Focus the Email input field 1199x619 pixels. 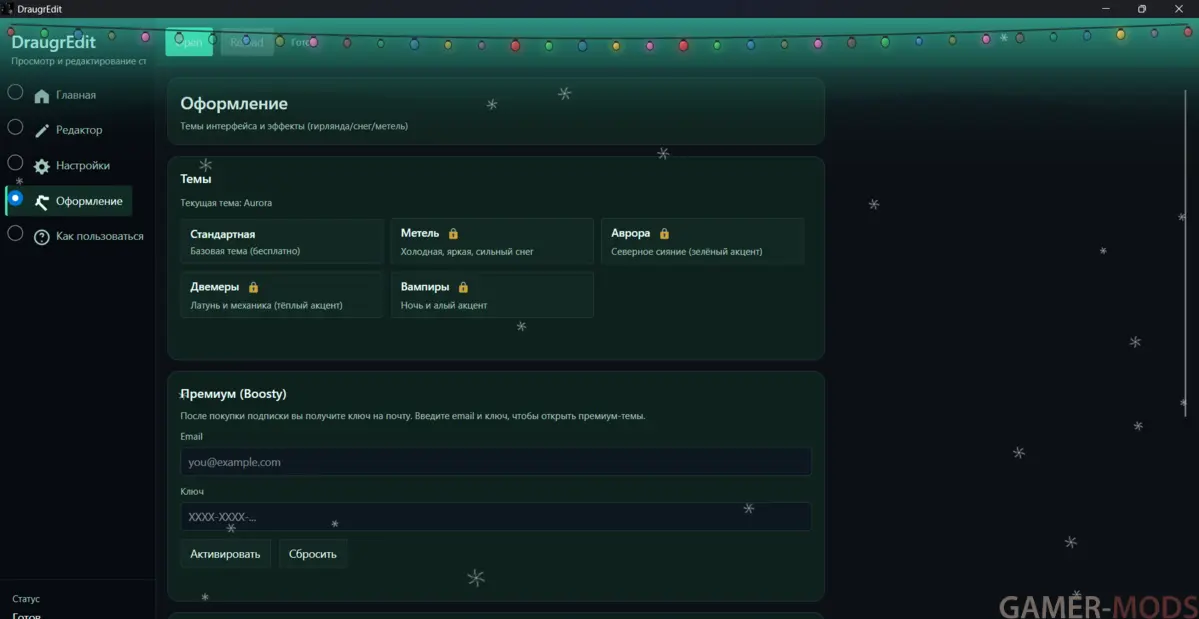495,462
